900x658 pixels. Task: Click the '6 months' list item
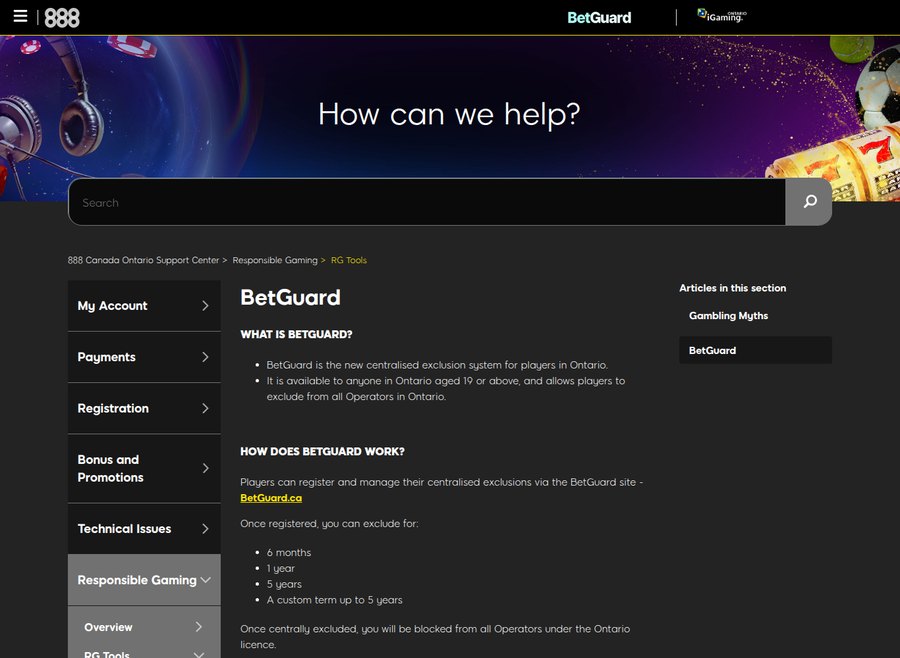[289, 552]
